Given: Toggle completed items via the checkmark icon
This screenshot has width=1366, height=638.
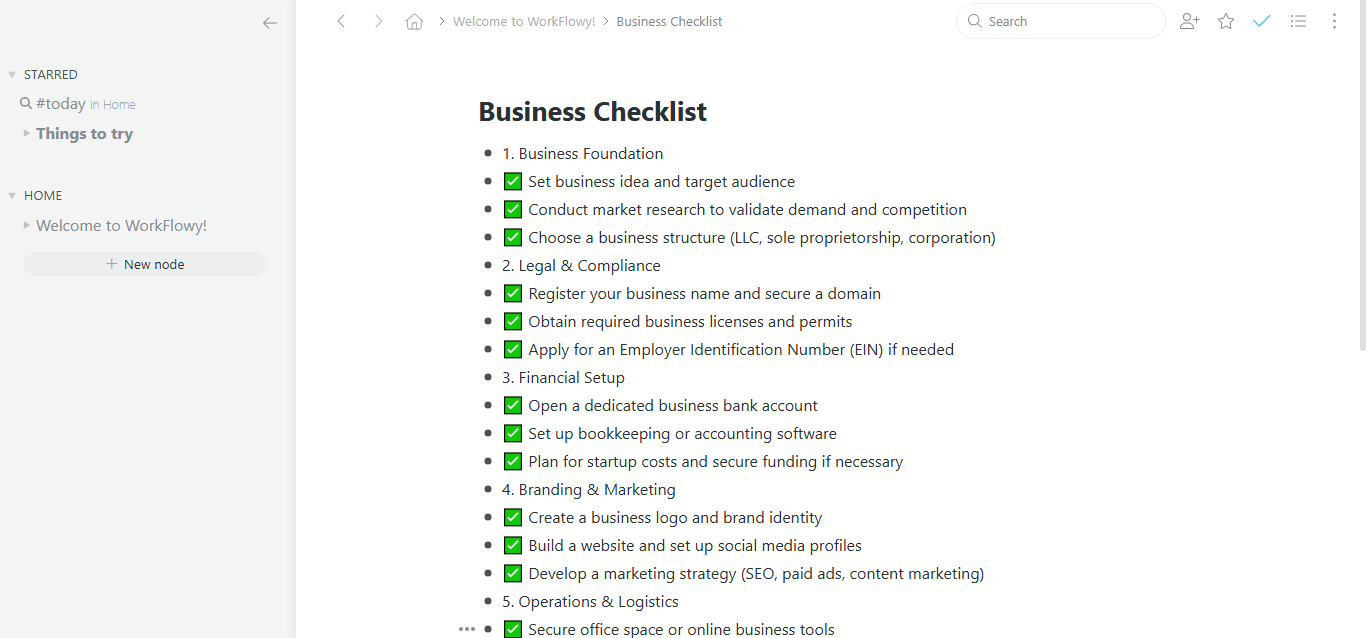Looking at the screenshot, I should [x=1261, y=20].
